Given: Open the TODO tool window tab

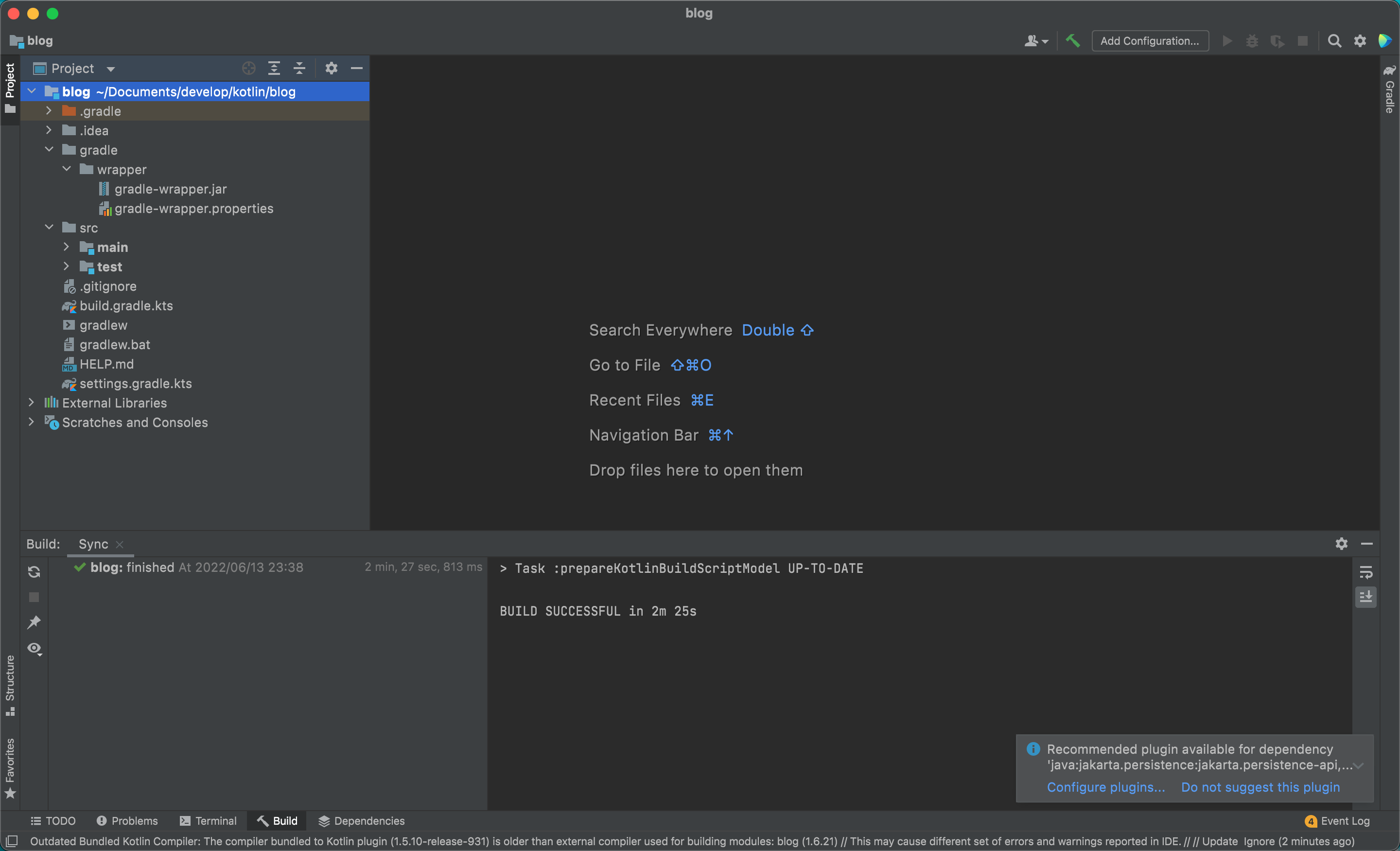Looking at the screenshot, I should [53, 821].
